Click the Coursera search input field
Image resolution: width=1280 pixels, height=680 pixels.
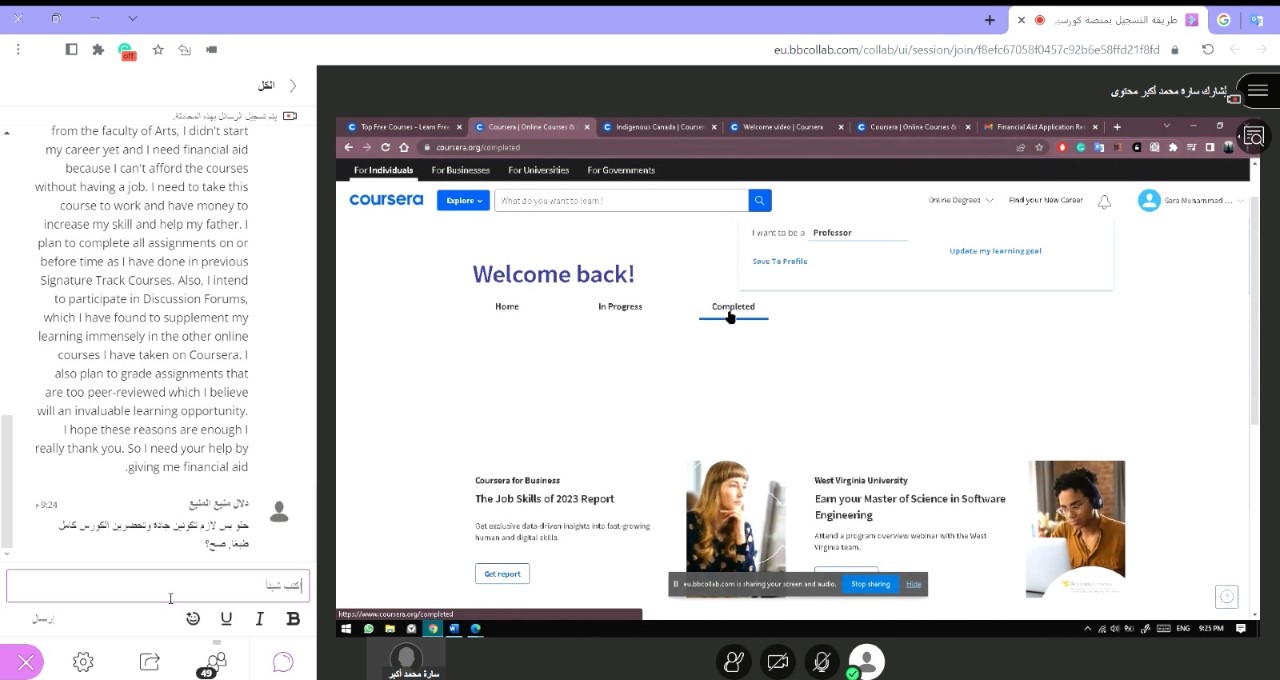coord(622,200)
